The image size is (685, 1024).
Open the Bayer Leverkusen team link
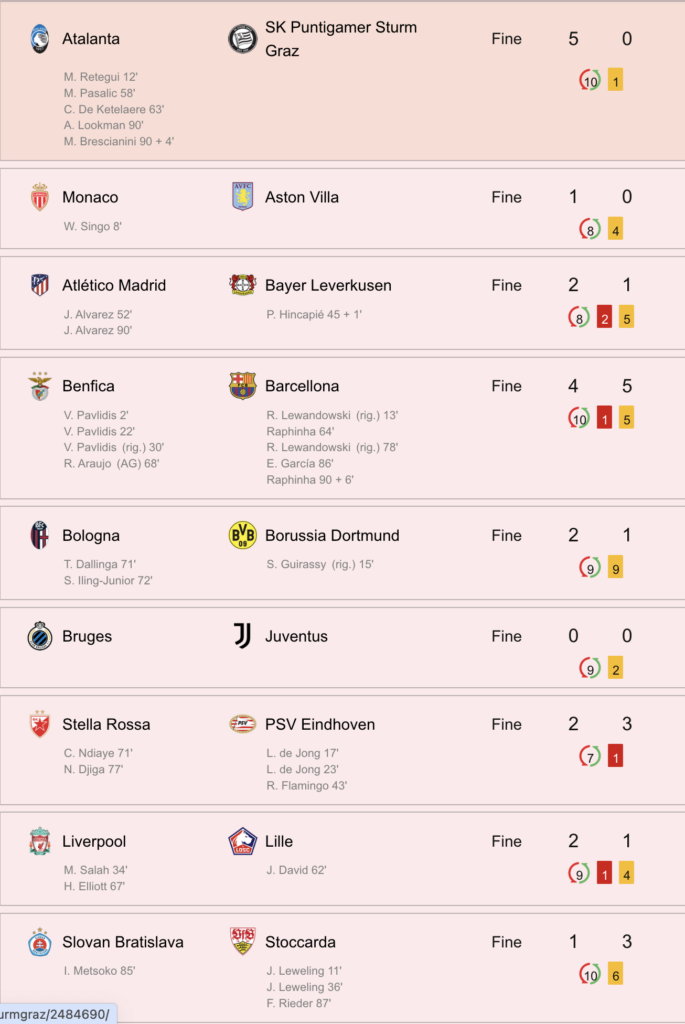[328, 285]
